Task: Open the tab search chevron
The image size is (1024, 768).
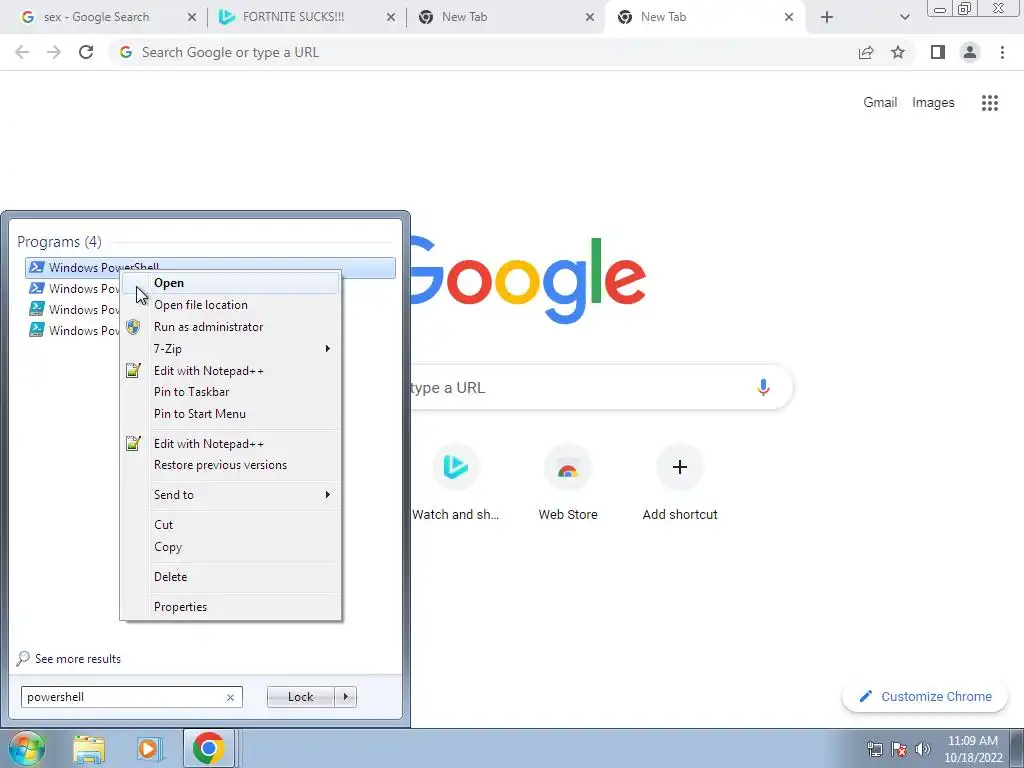Action: click(x=904, y=17)
